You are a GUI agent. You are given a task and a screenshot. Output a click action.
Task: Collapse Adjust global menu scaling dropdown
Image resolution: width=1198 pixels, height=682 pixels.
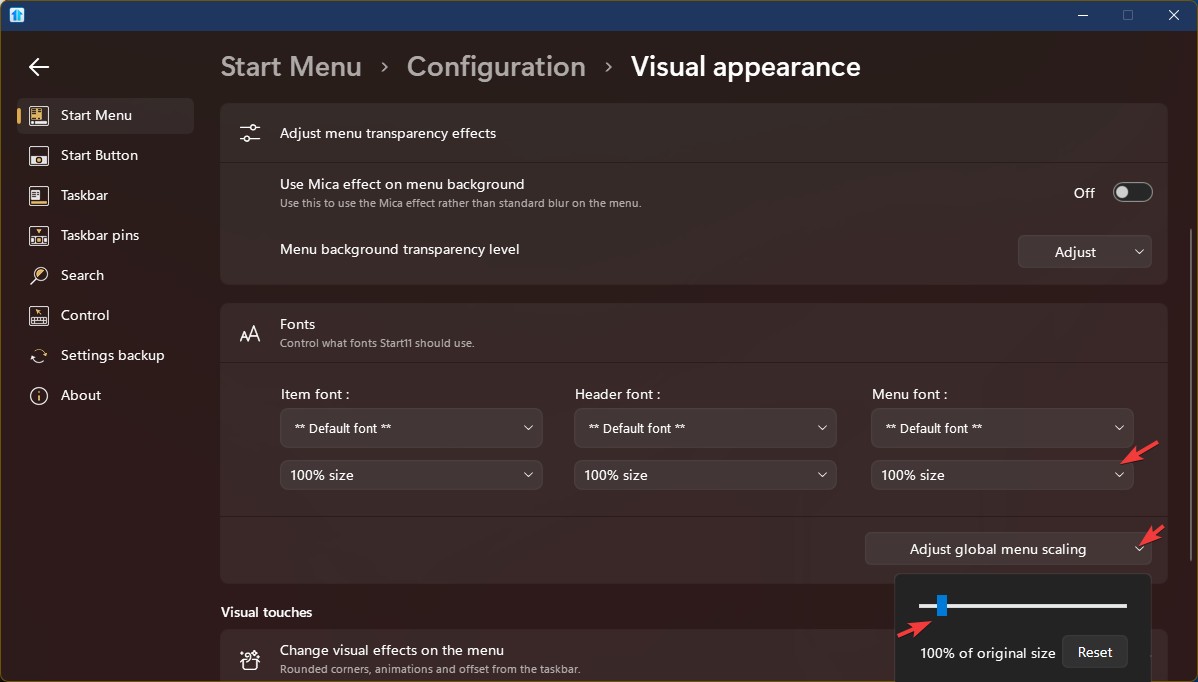[x=1008, y=549]
